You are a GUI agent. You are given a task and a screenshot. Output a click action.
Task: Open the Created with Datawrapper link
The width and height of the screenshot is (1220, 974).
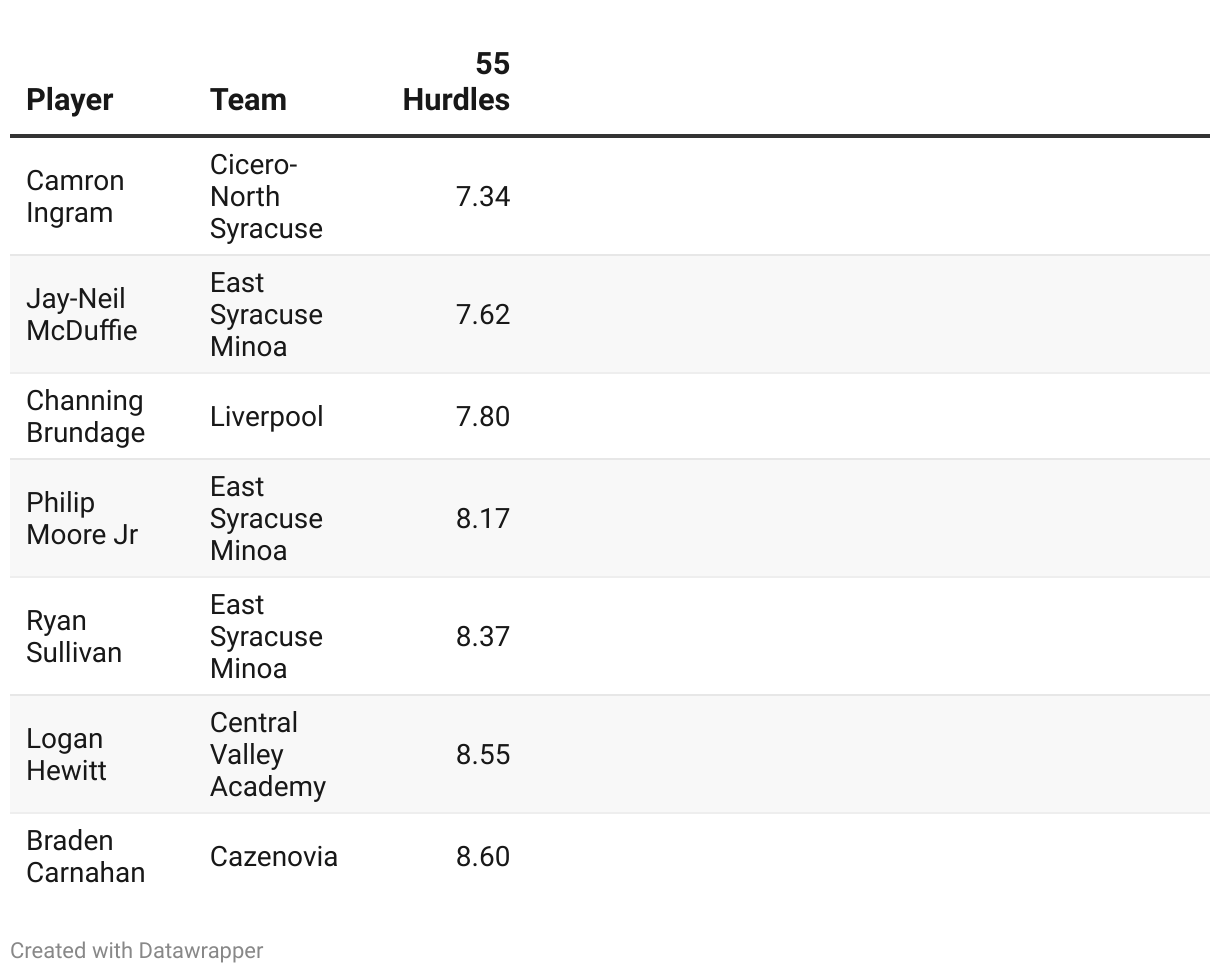(137, 951)
